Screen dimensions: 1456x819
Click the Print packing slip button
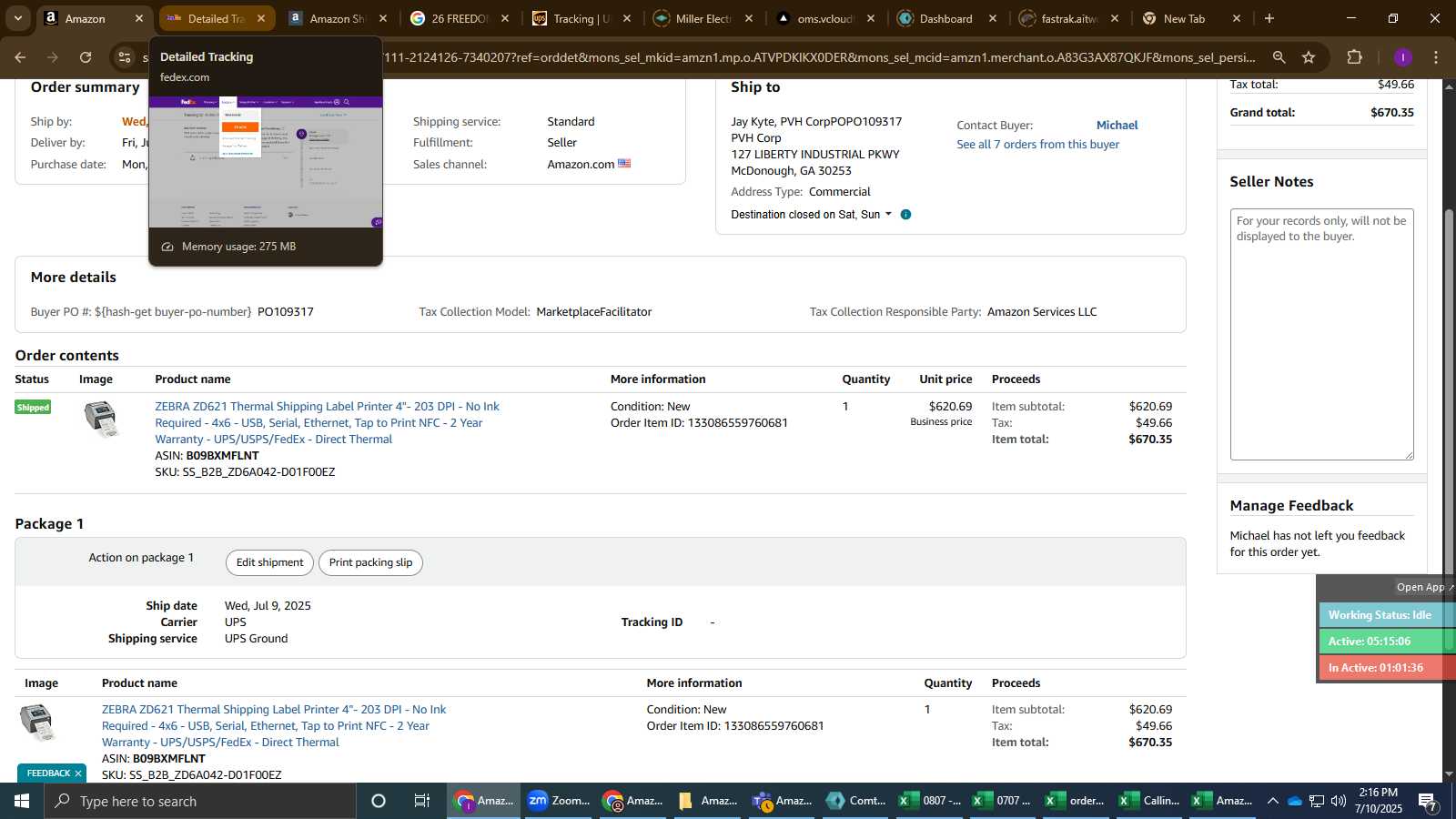370,562
